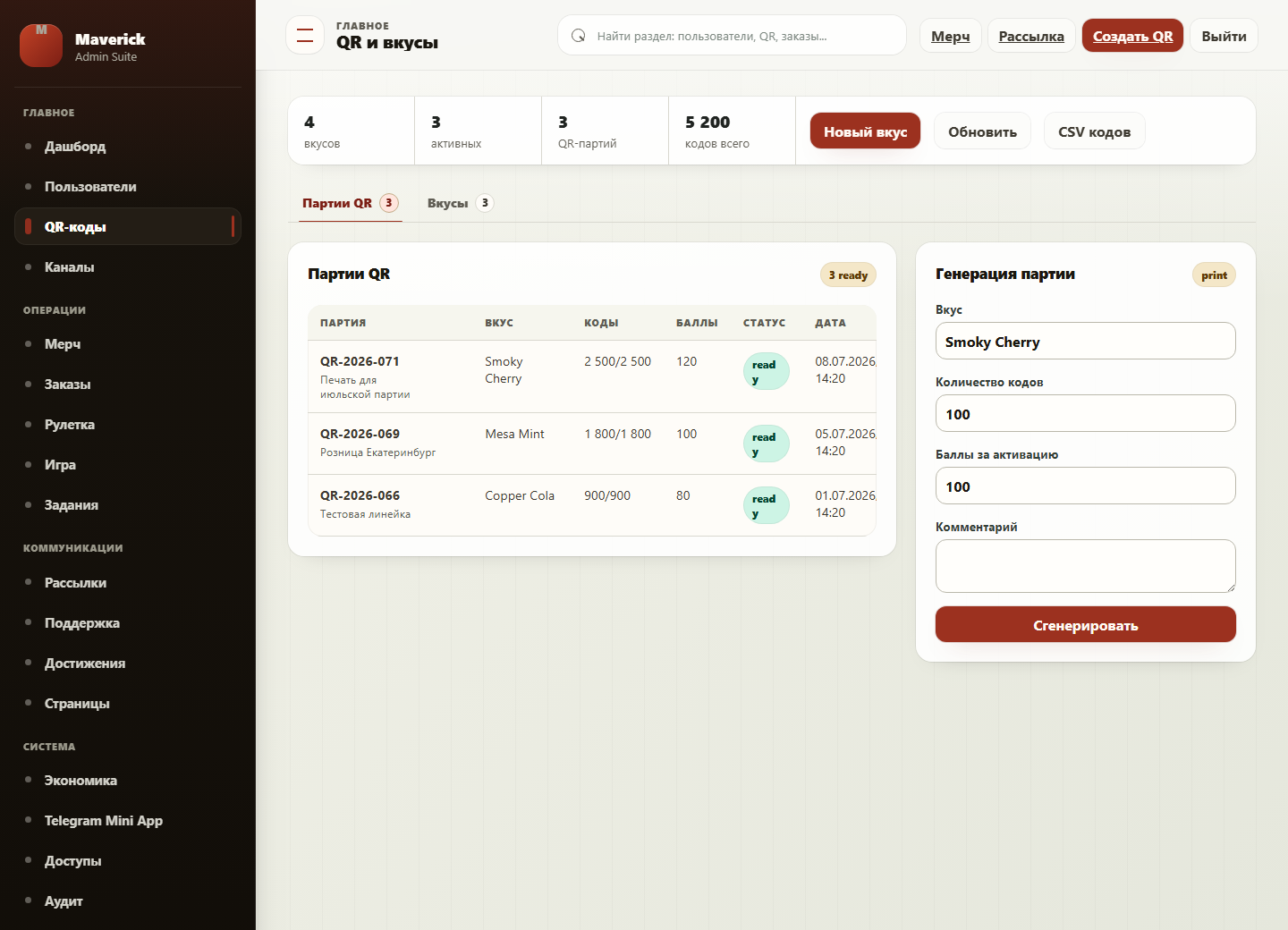Click the 3 QR-партий stat card
Viewport: 1288px width, 930px height.
click(x=606, y=131)
